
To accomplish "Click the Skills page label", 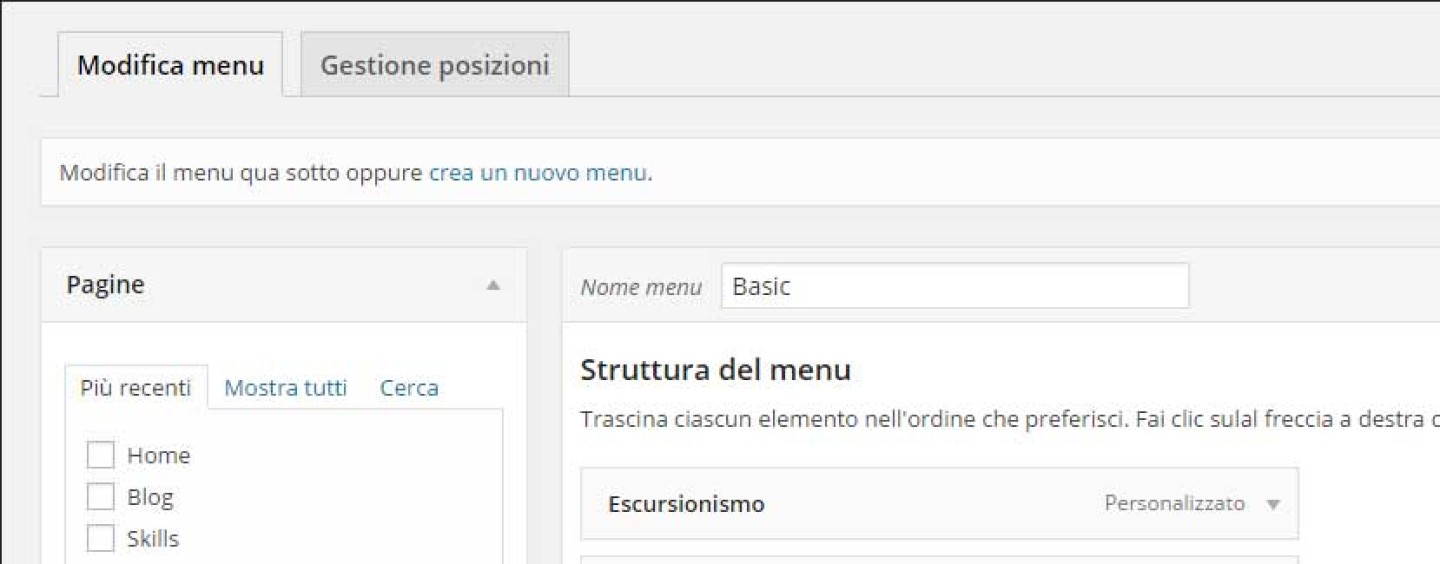I will pos(153,539).
